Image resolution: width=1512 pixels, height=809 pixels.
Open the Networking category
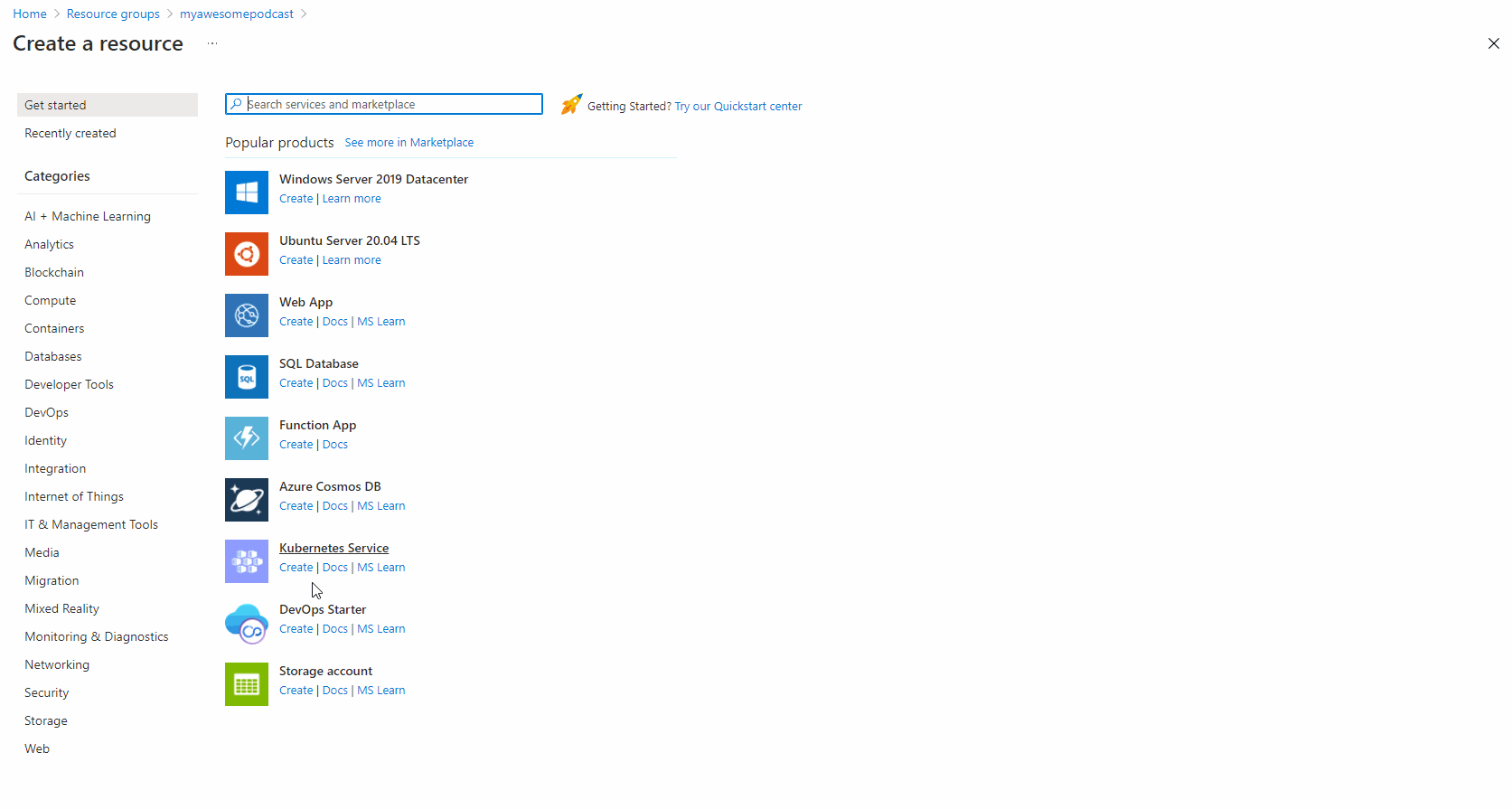(x=57, y=664)
